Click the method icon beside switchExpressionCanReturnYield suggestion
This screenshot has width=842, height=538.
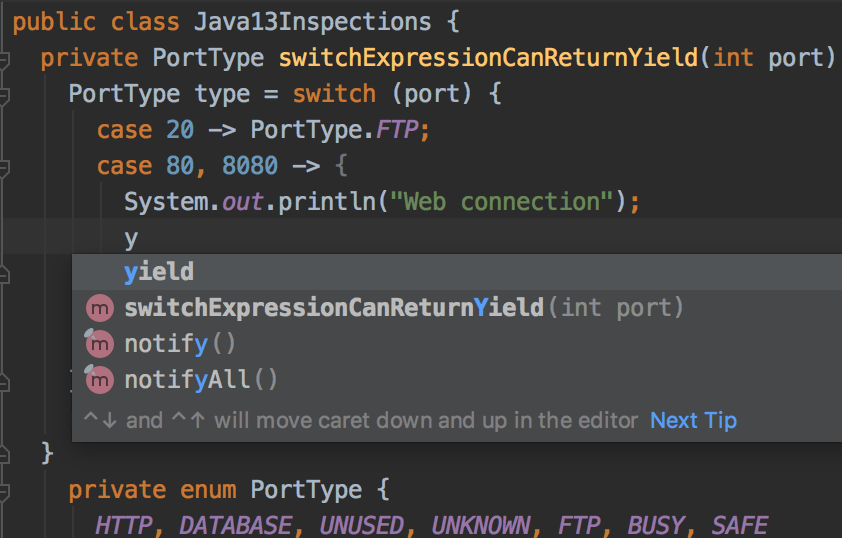coord(100,308)
